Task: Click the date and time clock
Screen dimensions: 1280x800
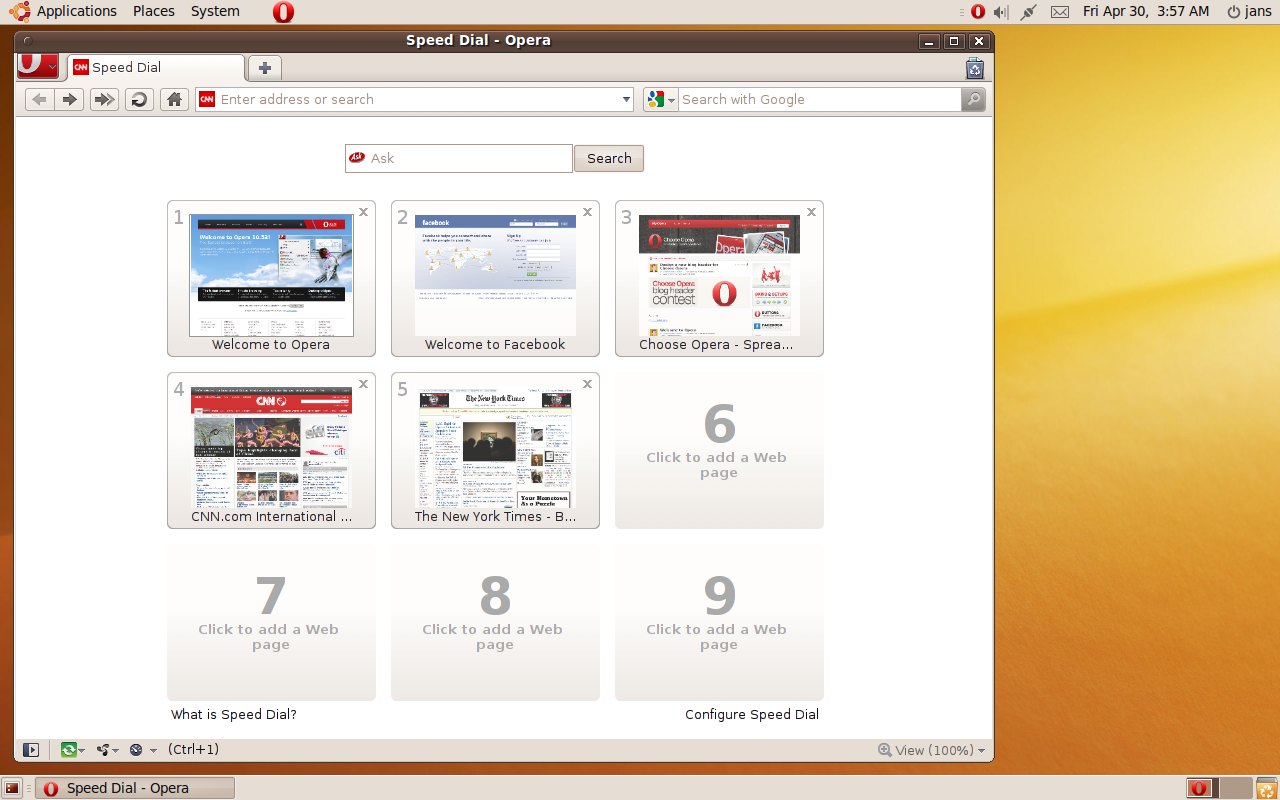Action: point(1146,11)
